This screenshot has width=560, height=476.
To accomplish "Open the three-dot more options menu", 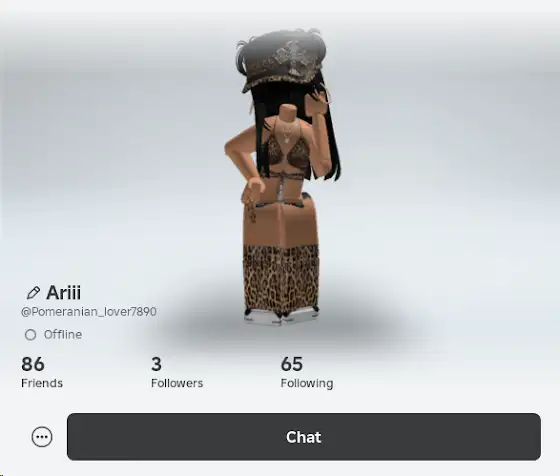I will click(42, 437).
